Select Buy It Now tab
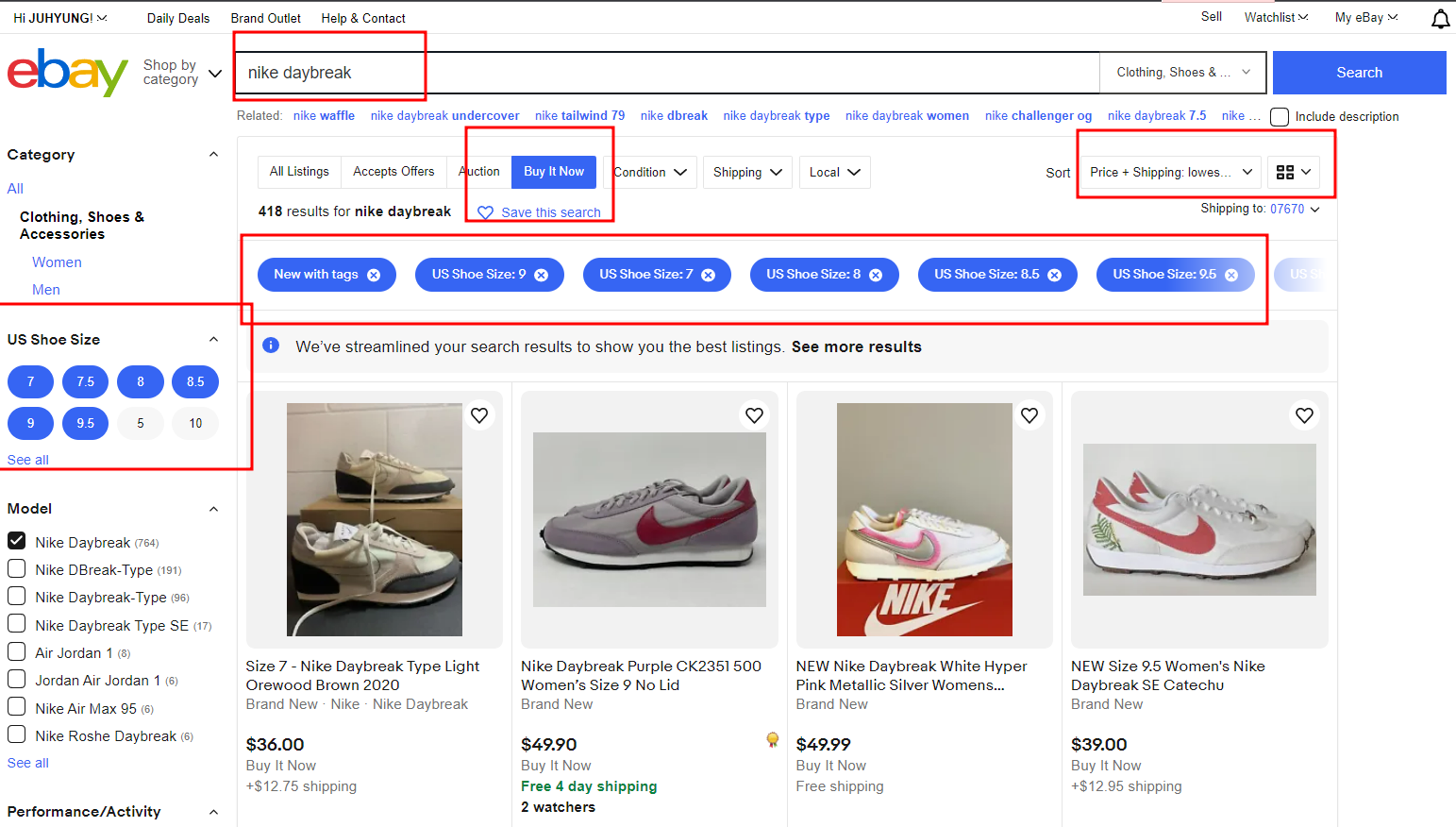Image resolution: width=1456 pixels, height=827 pixels. (x=554, y=172)
